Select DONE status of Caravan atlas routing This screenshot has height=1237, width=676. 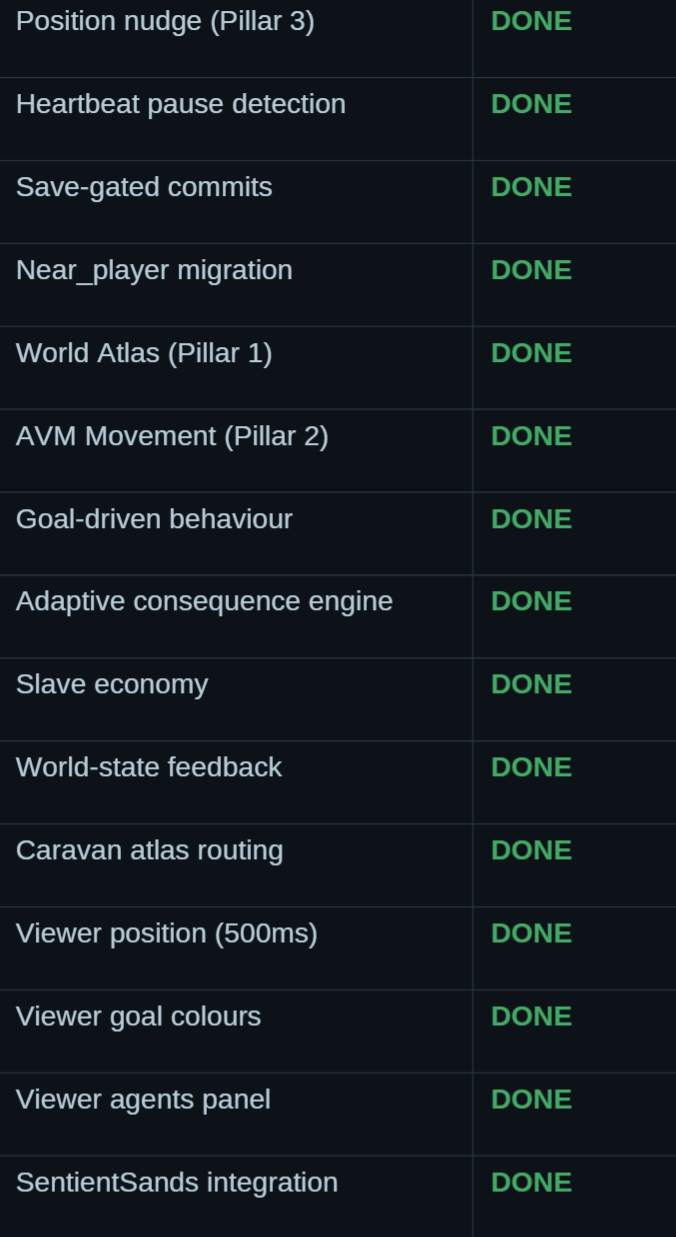(x=531, y=850)
